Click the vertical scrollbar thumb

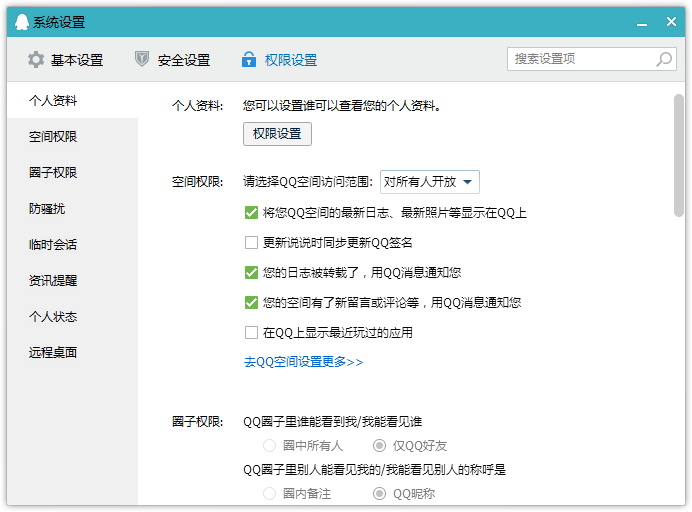679,155
